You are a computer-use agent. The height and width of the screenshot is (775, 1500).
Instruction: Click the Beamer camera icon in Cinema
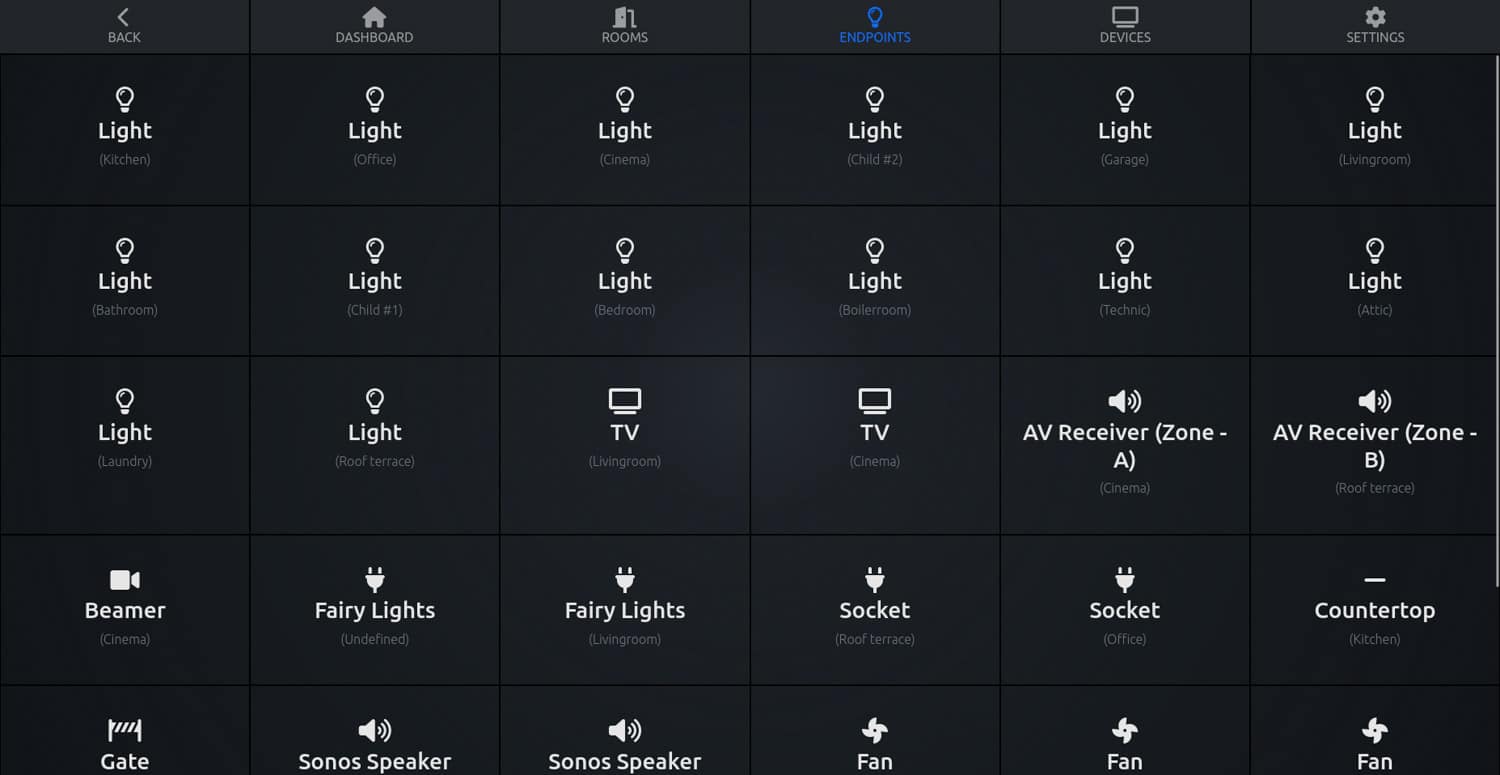click(x=125, y=580)
